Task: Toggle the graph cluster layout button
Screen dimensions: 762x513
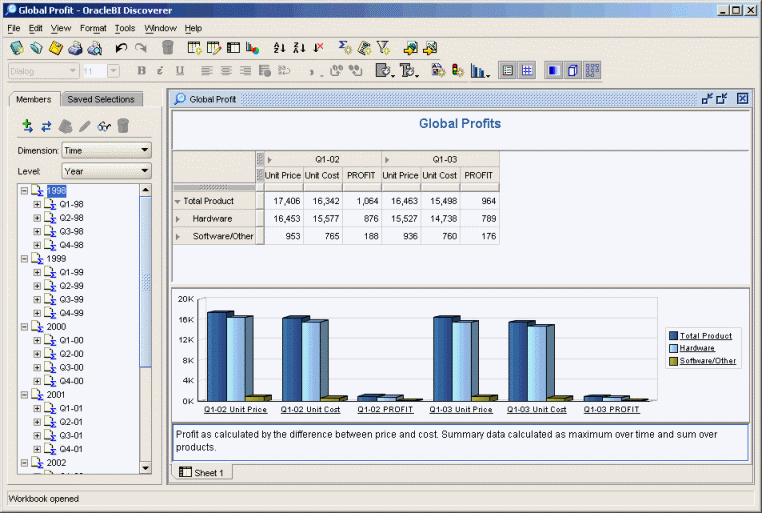Action: [x=592, y=71]
